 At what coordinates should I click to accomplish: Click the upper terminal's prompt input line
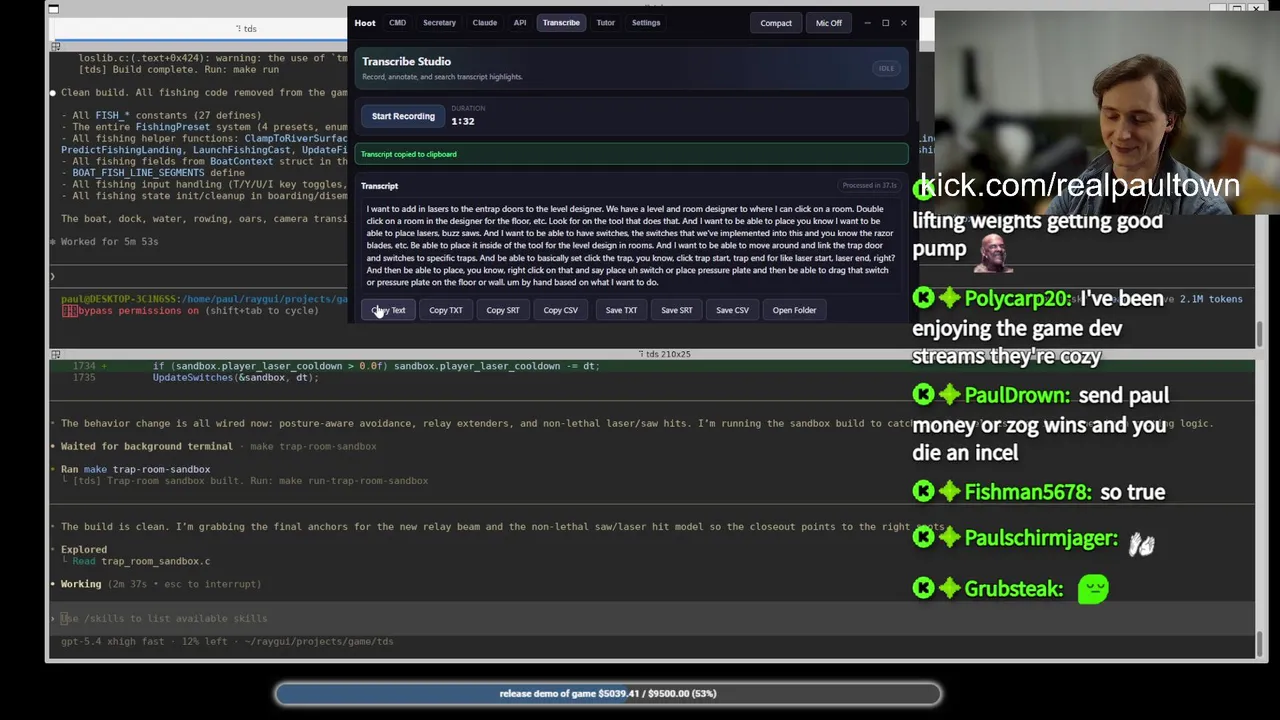click(x=200, y=276)
